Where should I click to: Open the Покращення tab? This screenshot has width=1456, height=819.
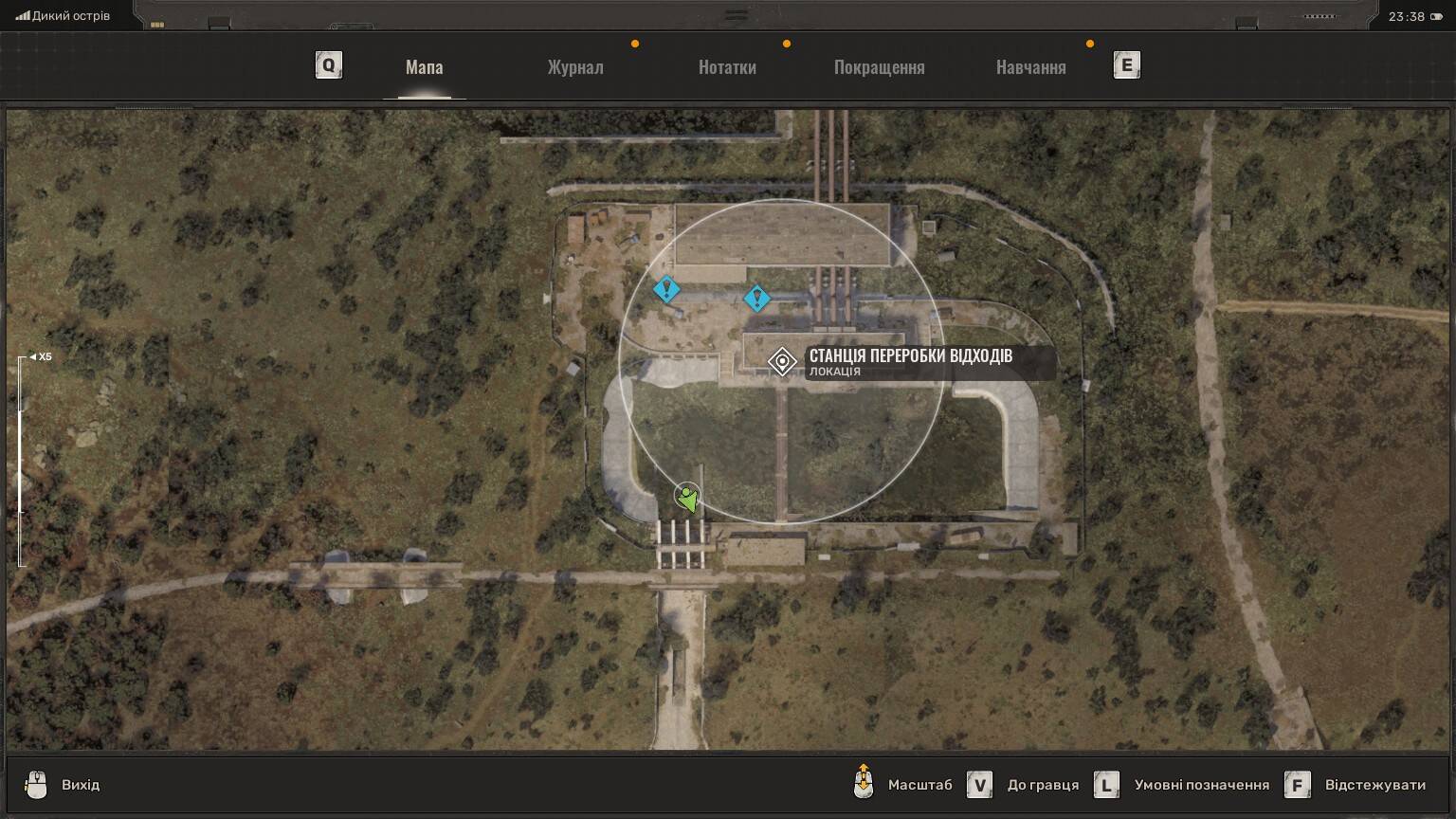click(x=879, y=67)
